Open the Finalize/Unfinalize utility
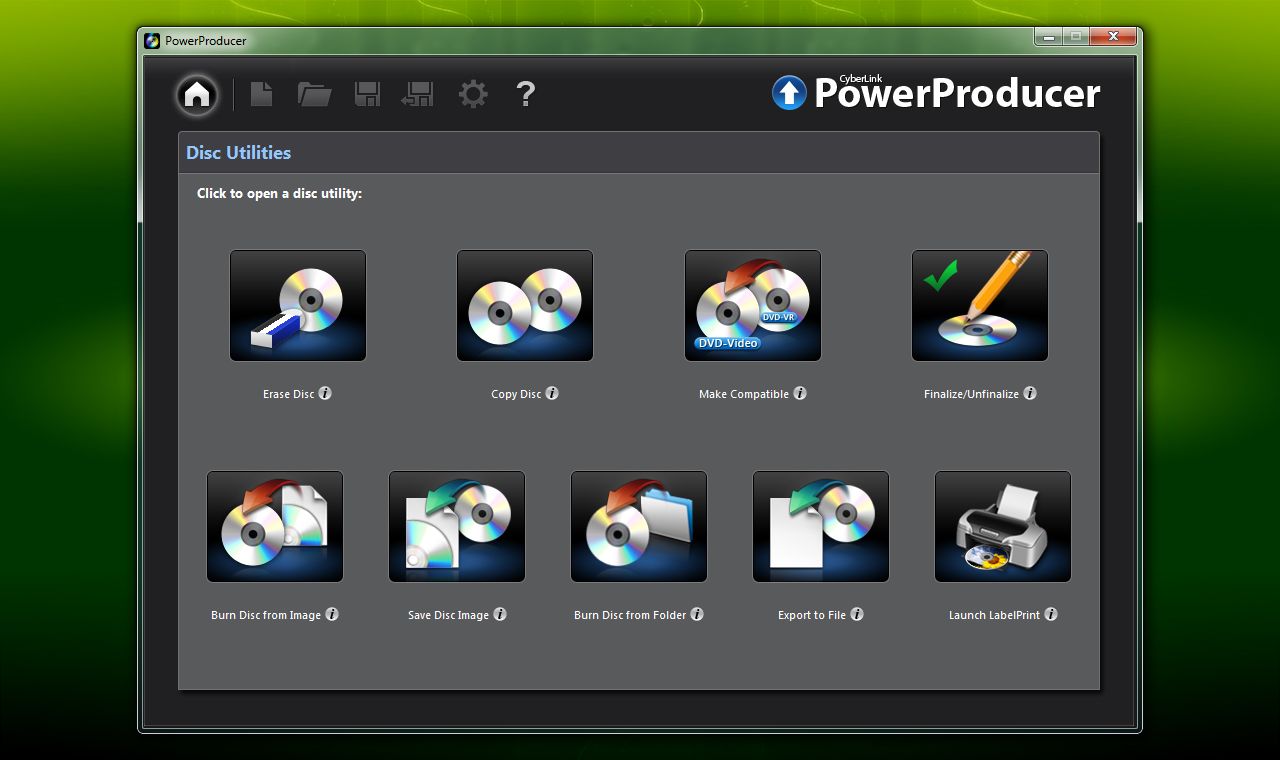Image resolution: width=1280 pixels, height=760 pixels. [x=980, y=306]
